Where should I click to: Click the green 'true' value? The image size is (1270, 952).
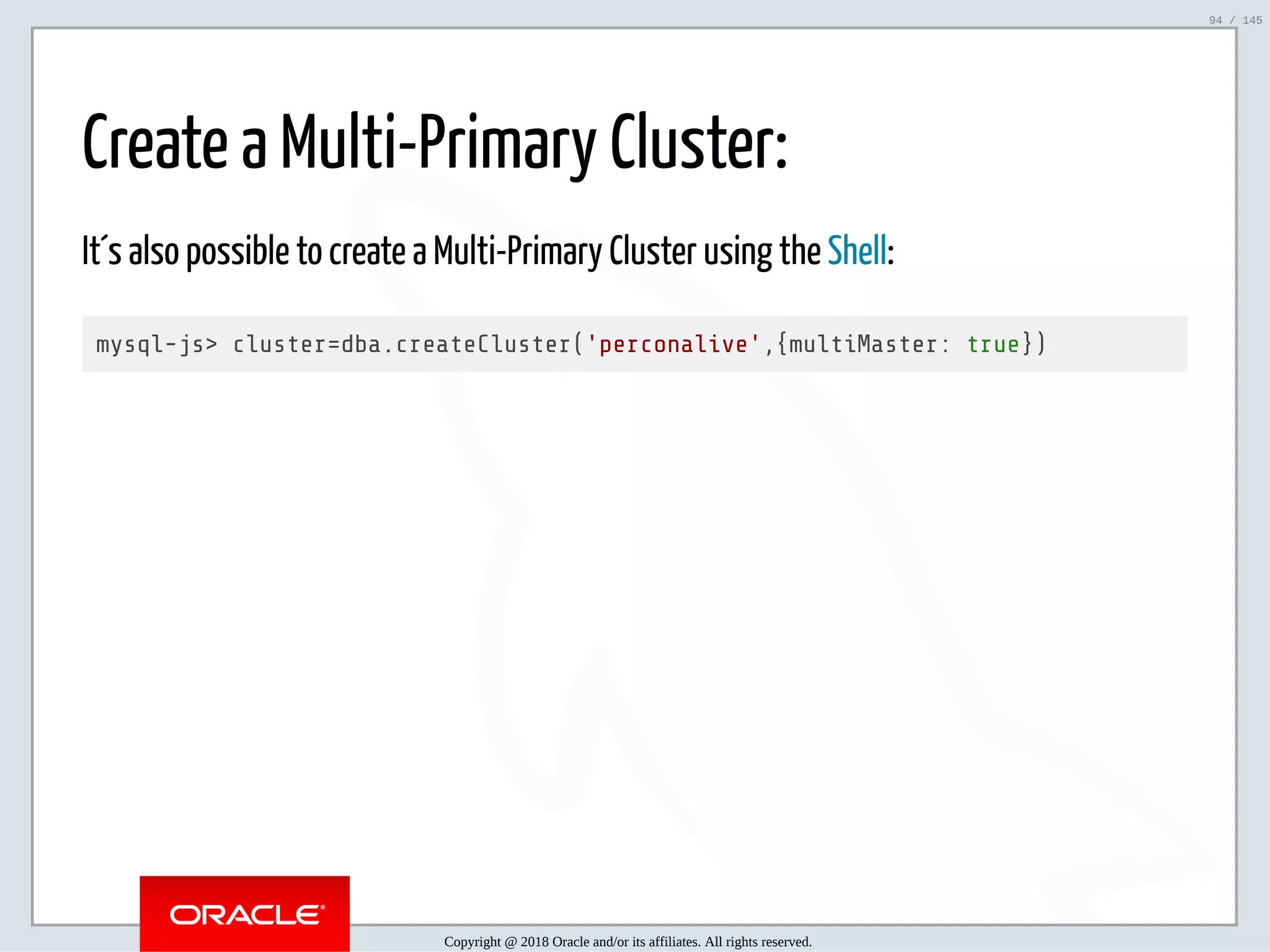993,344
